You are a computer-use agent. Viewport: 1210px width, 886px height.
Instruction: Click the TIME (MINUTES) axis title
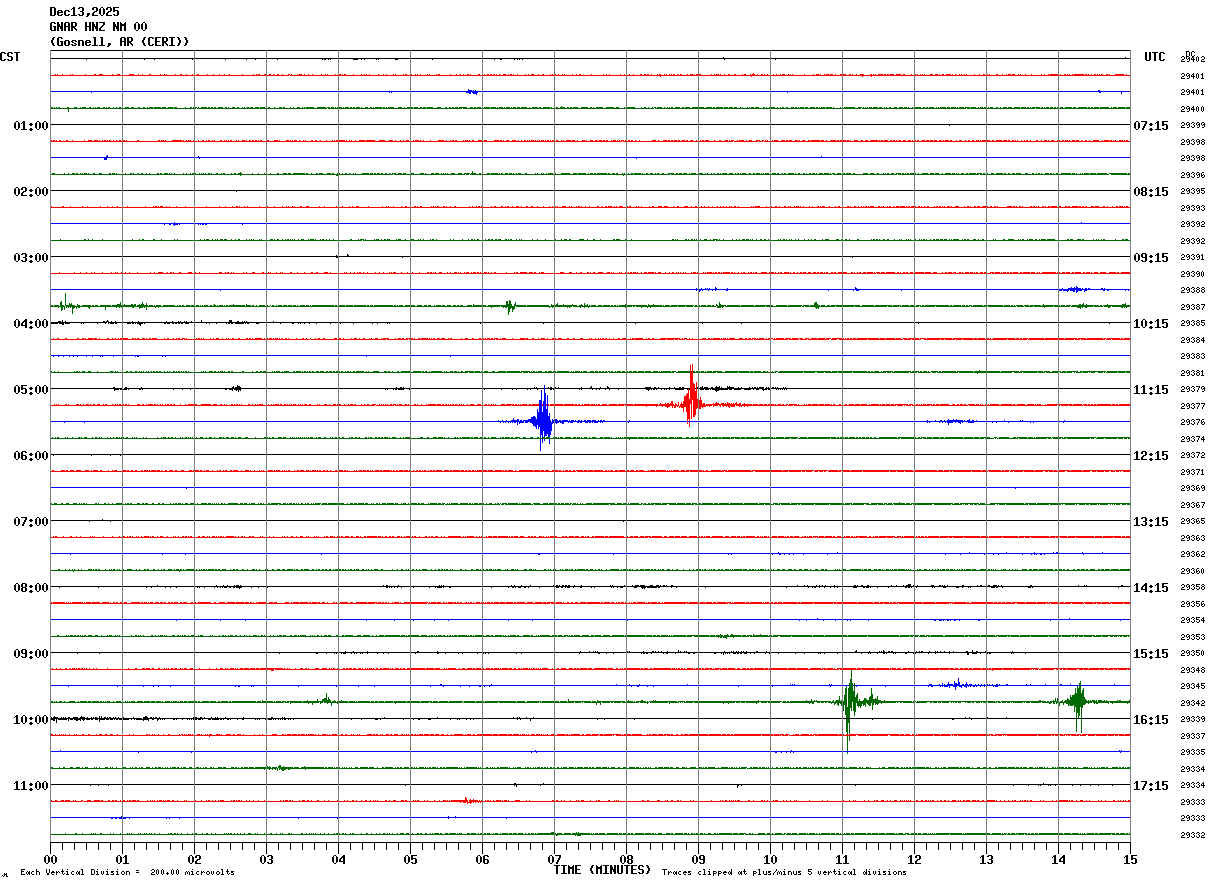pyautogui.click(x=602, y=870)
